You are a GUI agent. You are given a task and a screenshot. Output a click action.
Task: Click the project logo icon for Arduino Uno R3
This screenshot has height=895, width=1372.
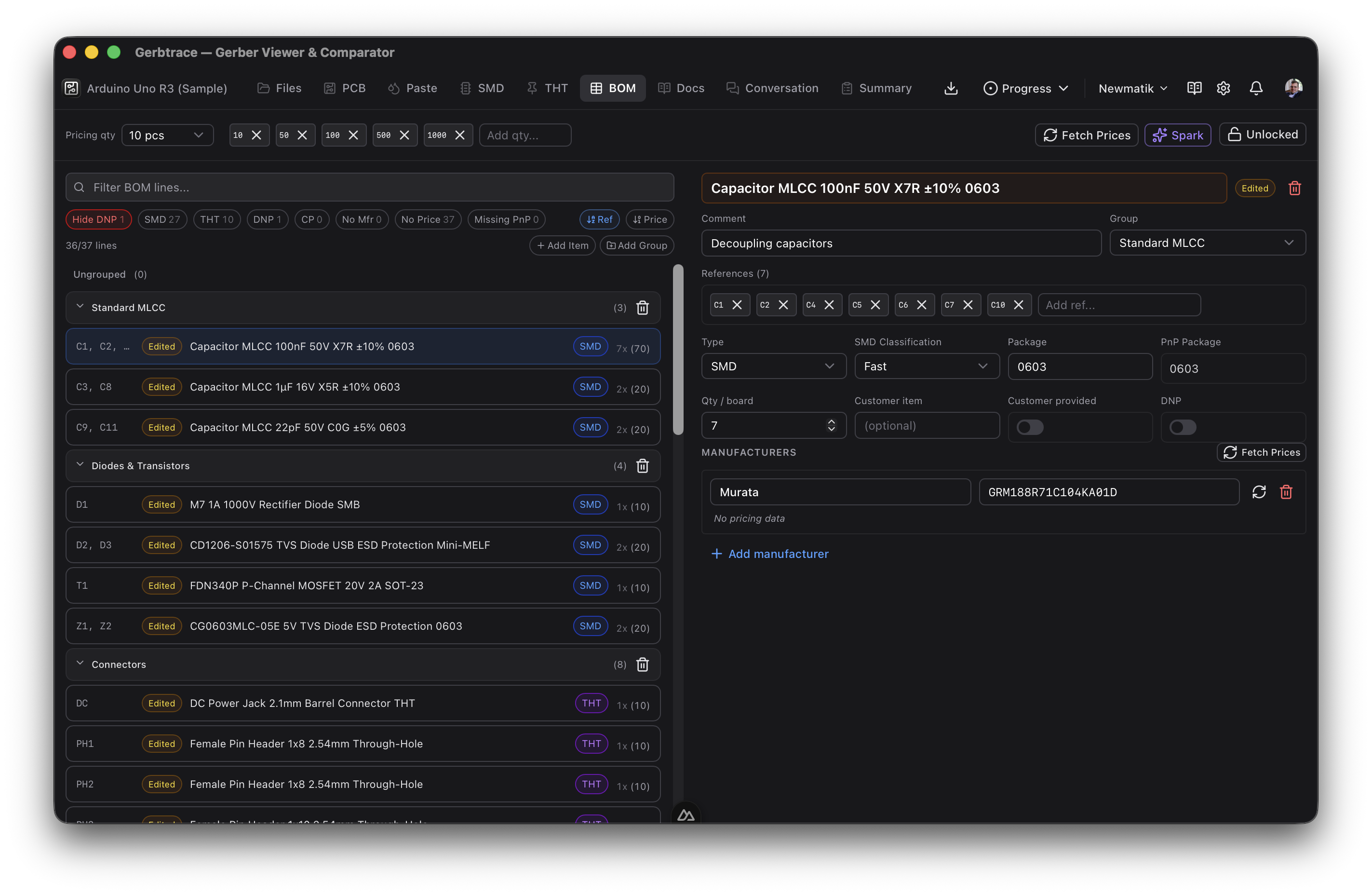[x=71, y=88]
